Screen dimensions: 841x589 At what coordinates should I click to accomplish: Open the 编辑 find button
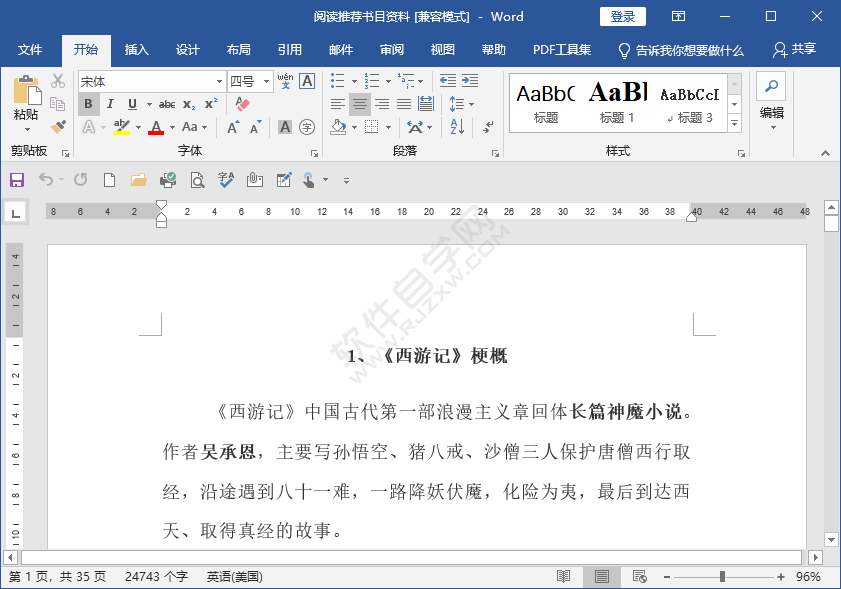coord(771,101)
